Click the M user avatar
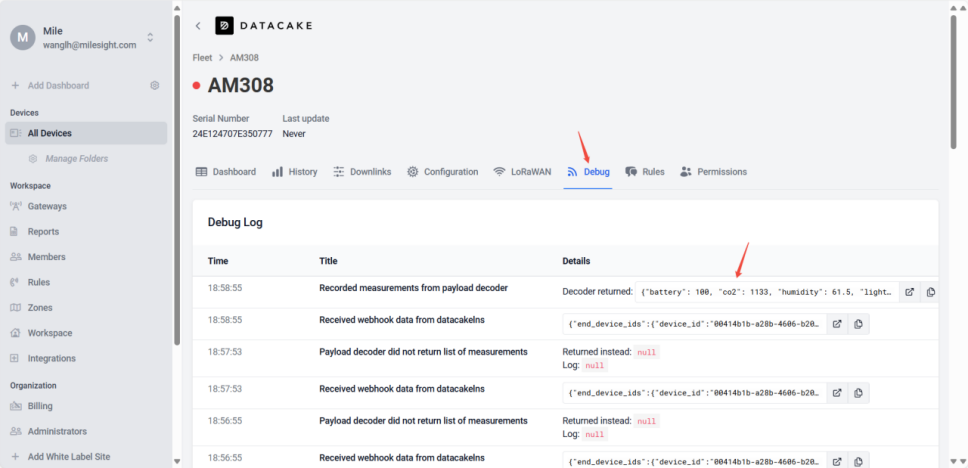The height and width of the screenshot is (468, 968). click(x=23, y=38)
